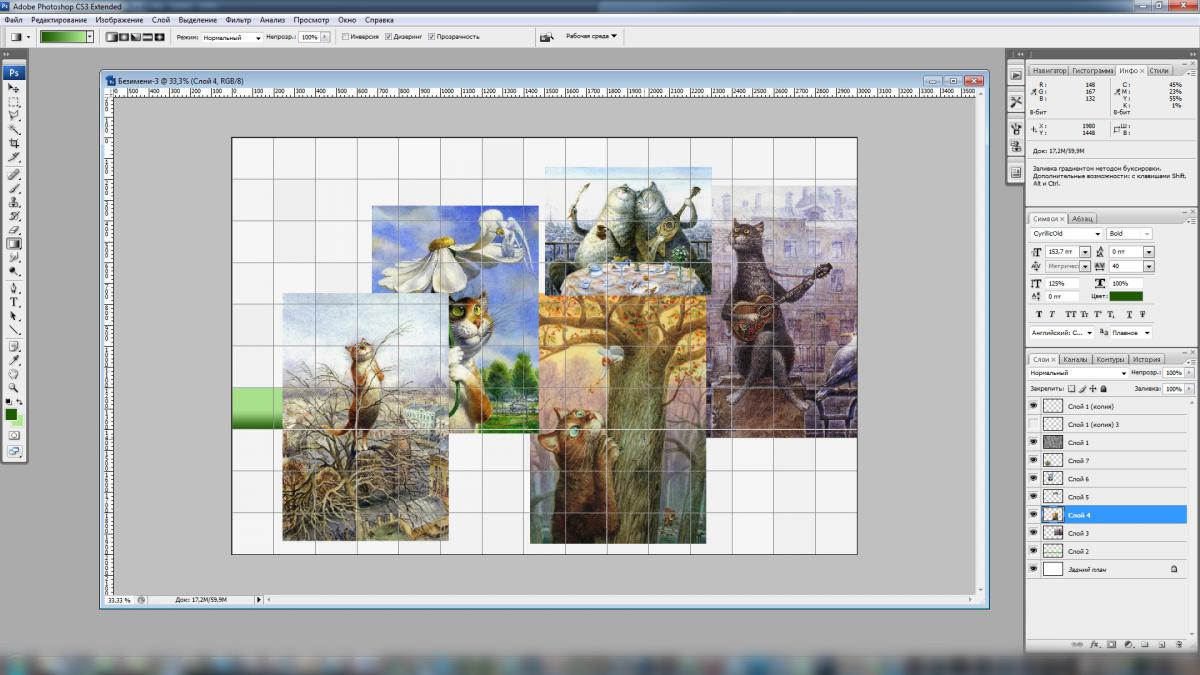Select the Pen tool
Image resolution: width=1200 pixels, height=675 pixels.
tap(14, 288)
